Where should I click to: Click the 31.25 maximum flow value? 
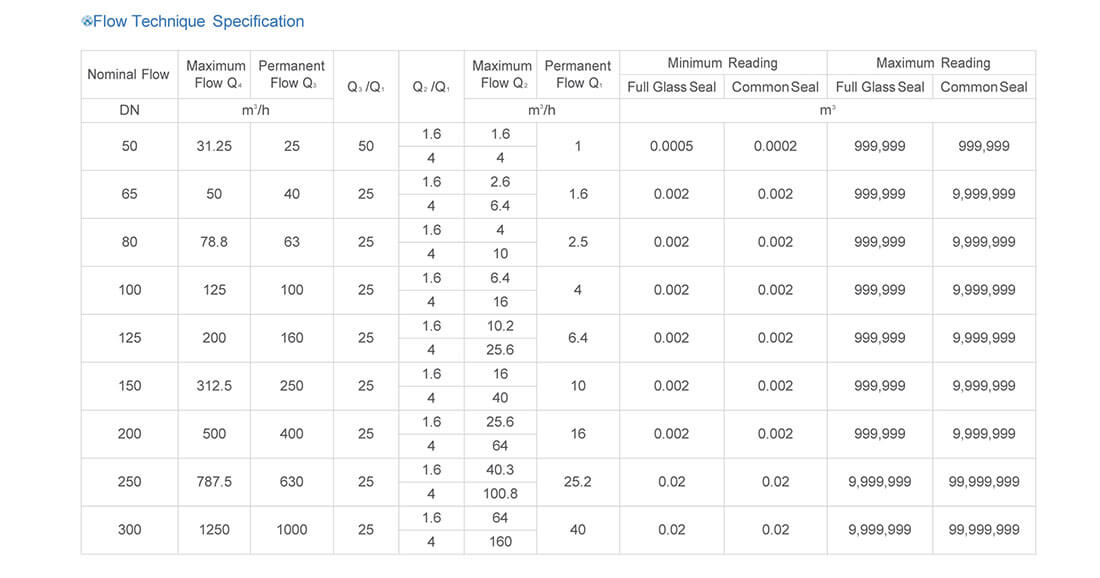click(x=214, y=146)
